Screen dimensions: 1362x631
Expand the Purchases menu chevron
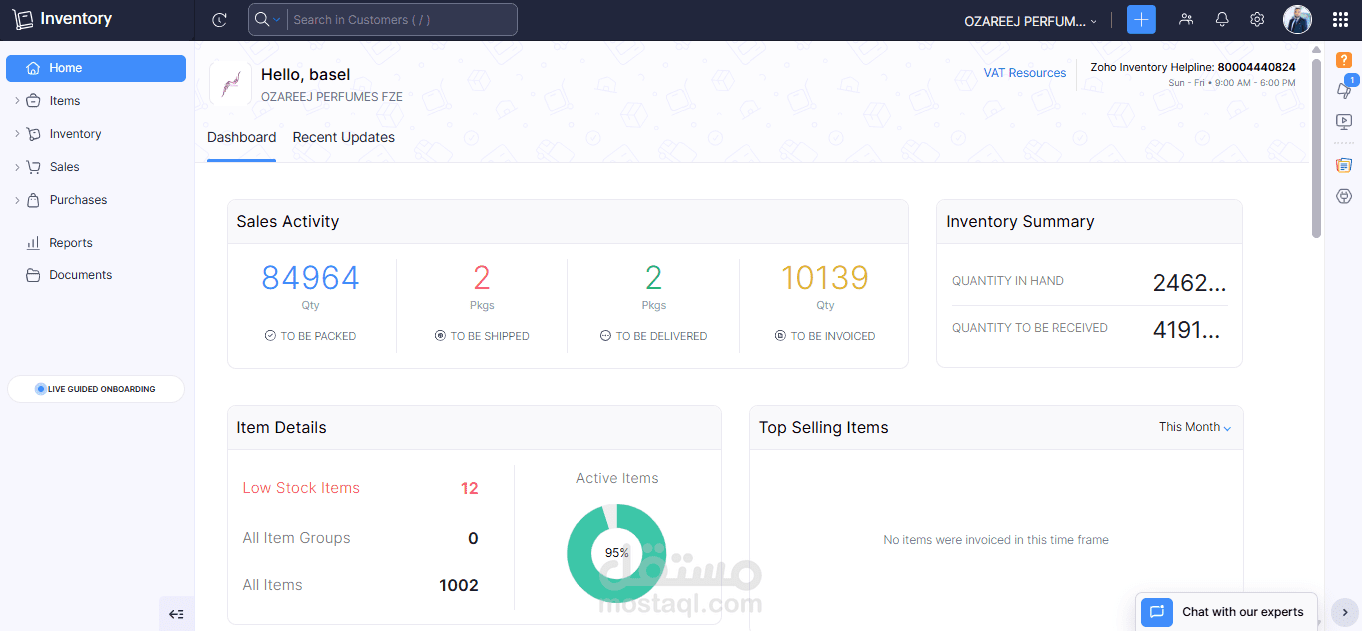(17, 200)
